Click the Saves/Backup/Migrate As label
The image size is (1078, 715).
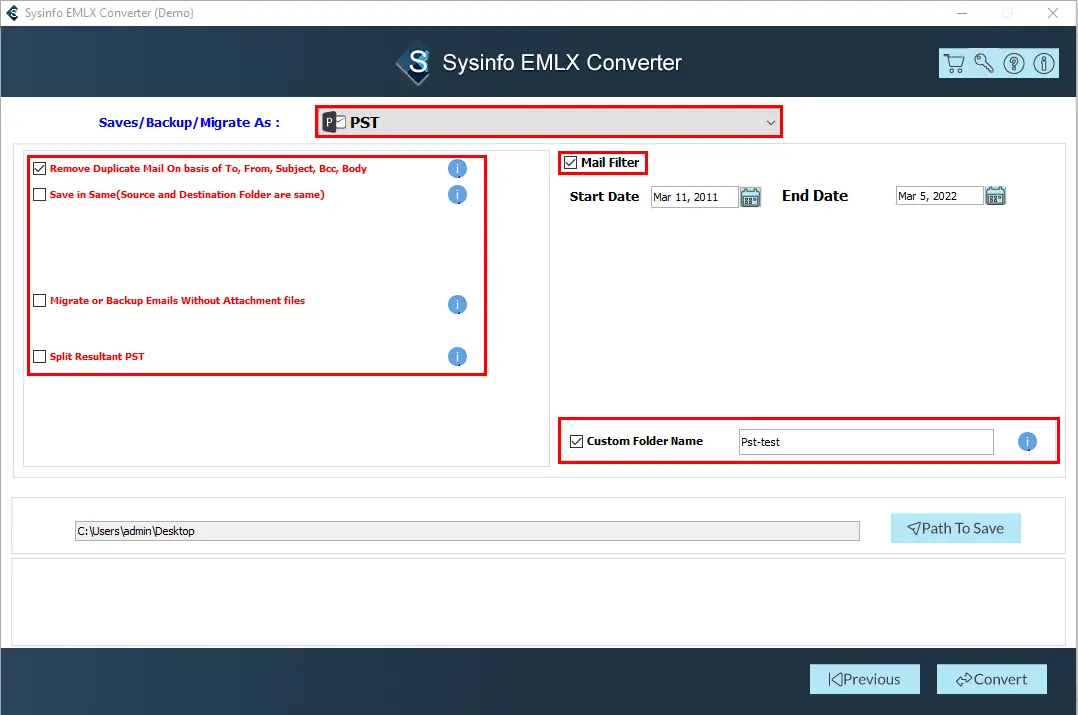pos(189,122)
